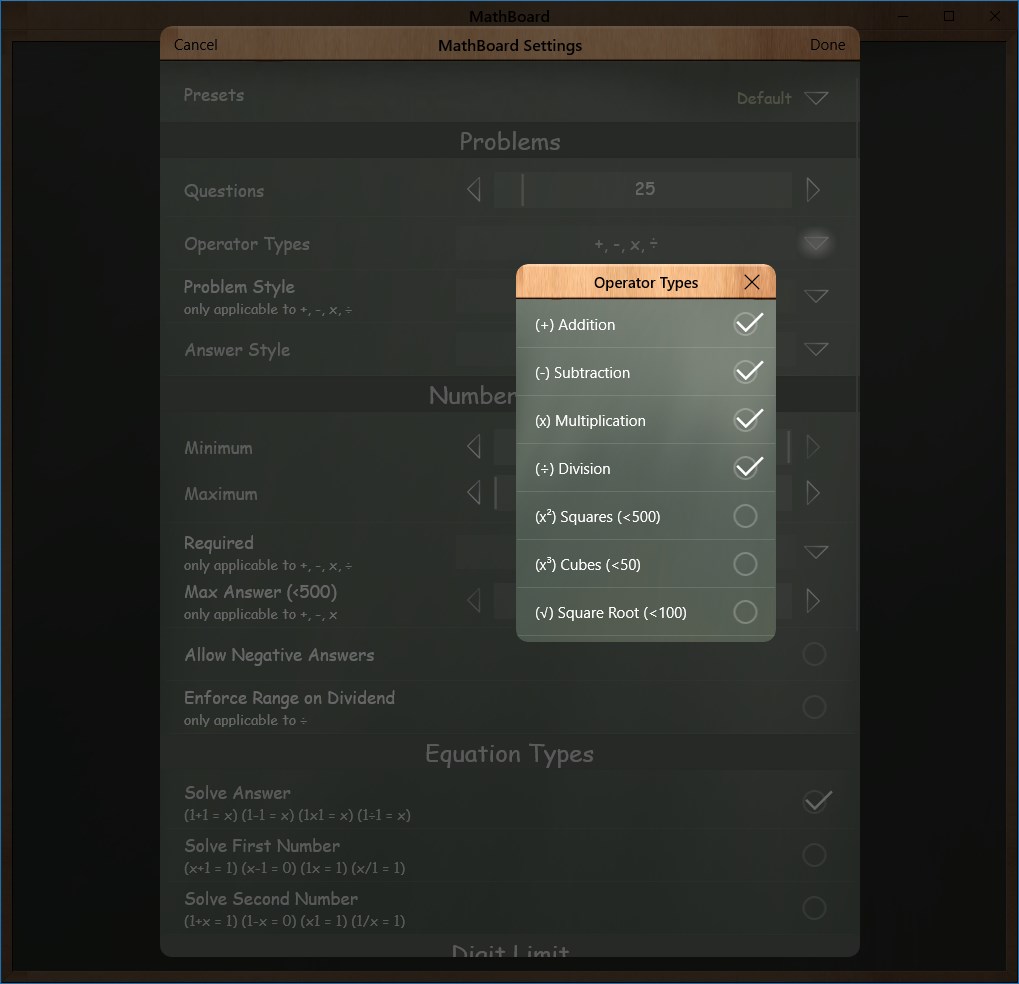Toggle Allow Negative Answers
The image size is (1019, 984).
click(814, 654)
